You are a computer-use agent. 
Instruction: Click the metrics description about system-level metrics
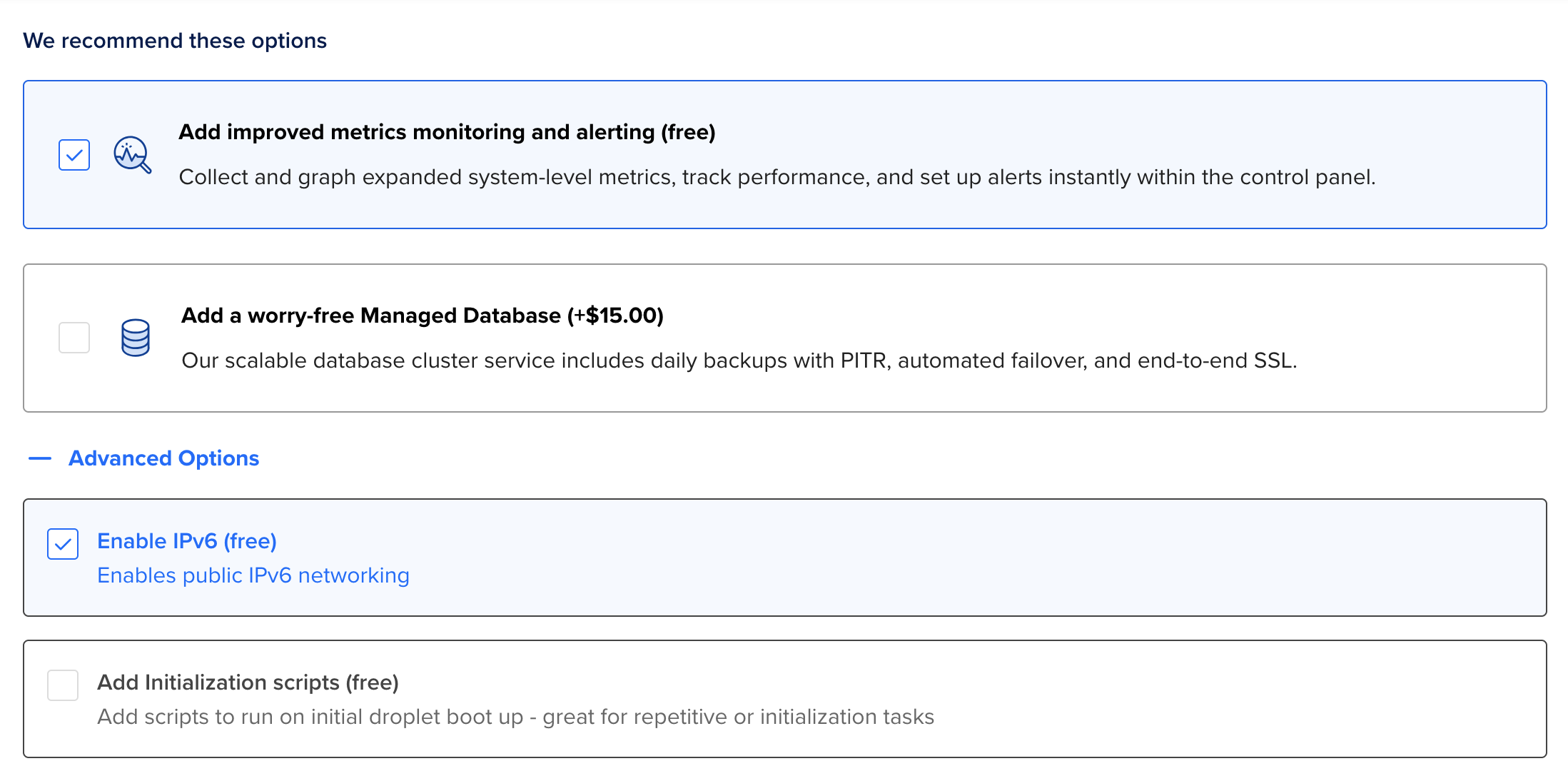[x=777, y=177]
